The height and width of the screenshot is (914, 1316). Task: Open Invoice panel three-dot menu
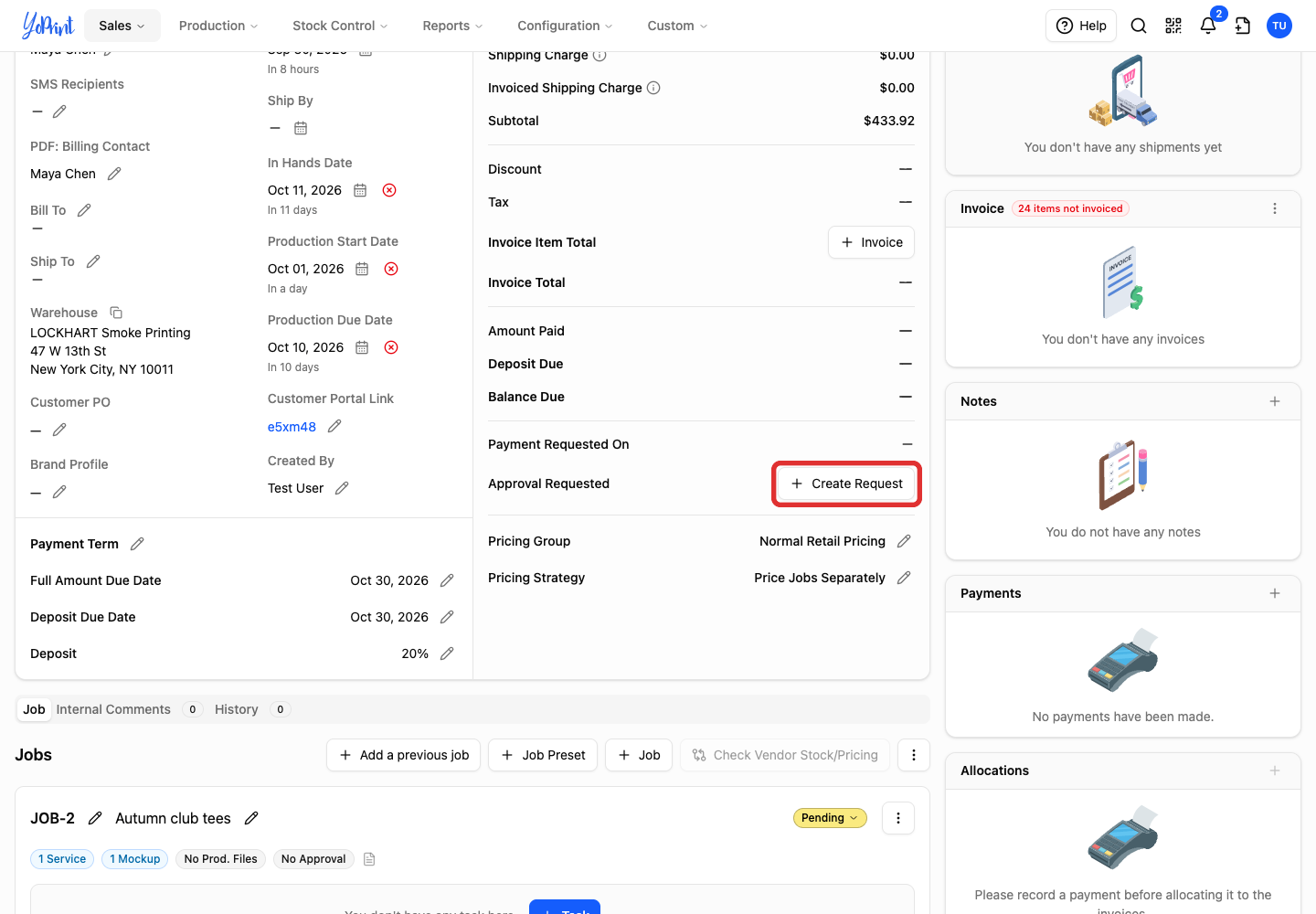pyautogui.click(x=1275, y=208)
